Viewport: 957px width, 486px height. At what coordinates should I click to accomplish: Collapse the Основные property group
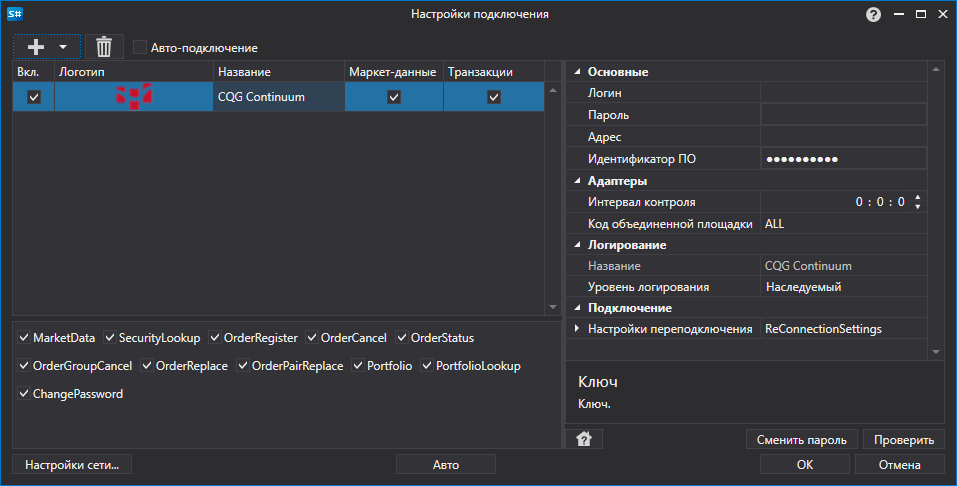click(577, 71)
